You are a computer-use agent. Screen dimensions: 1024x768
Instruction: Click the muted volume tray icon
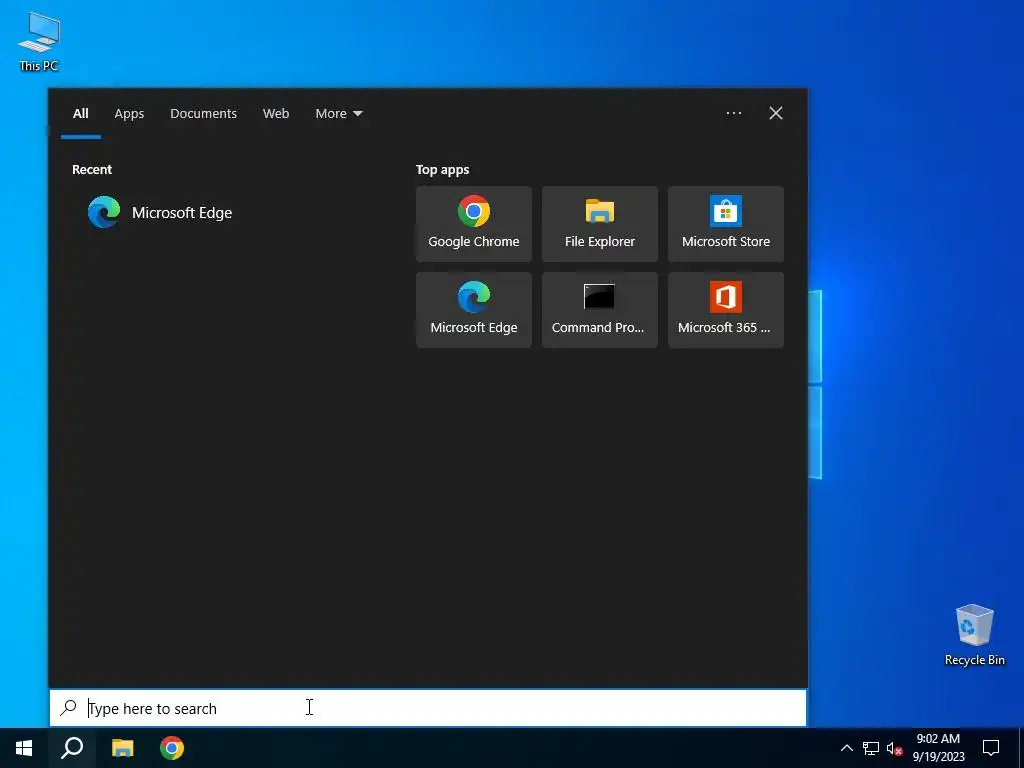click(894, 748)
